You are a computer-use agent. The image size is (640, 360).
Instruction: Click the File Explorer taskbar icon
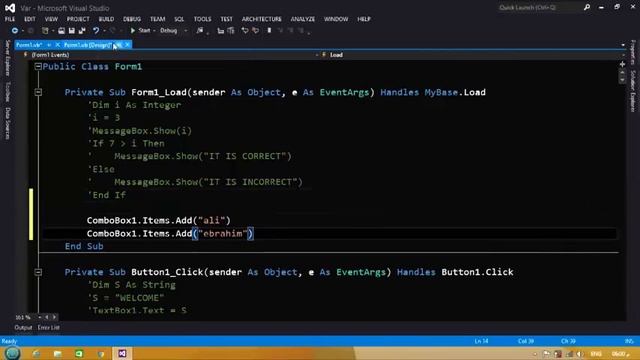point(58,353)
